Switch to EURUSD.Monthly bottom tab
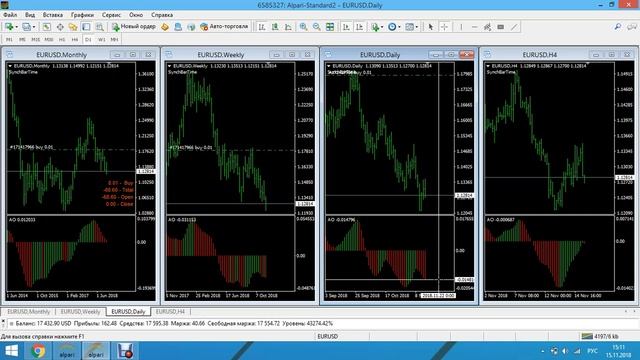Image resolution: width=640 pixels, height=360 pixels. 28,311
